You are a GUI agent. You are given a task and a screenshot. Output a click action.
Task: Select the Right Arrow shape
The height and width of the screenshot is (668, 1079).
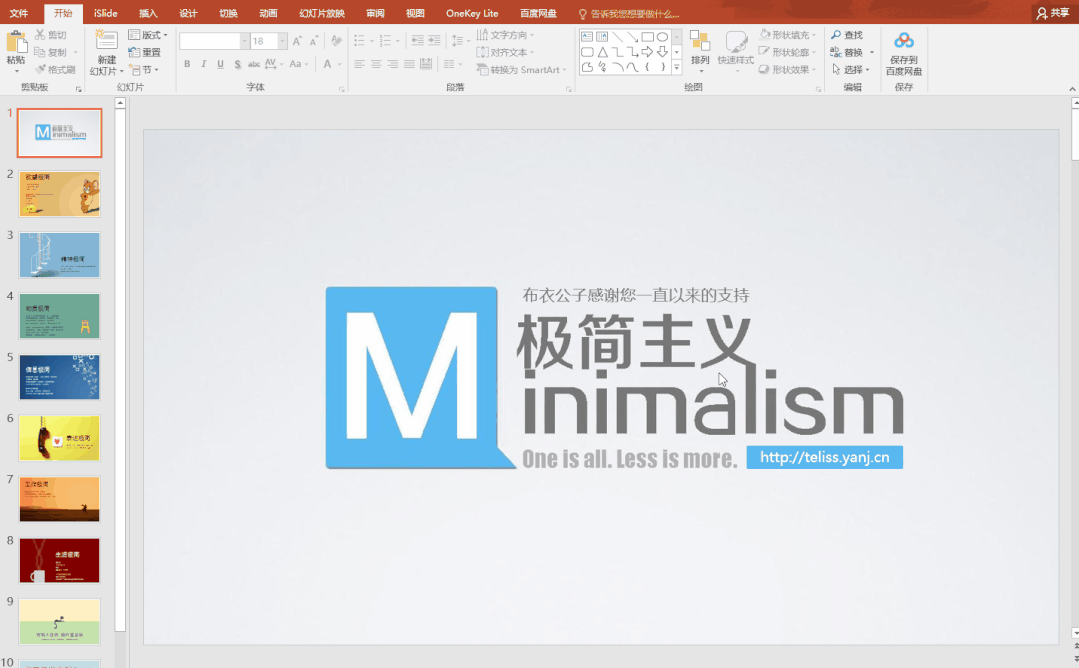point(647,52)
